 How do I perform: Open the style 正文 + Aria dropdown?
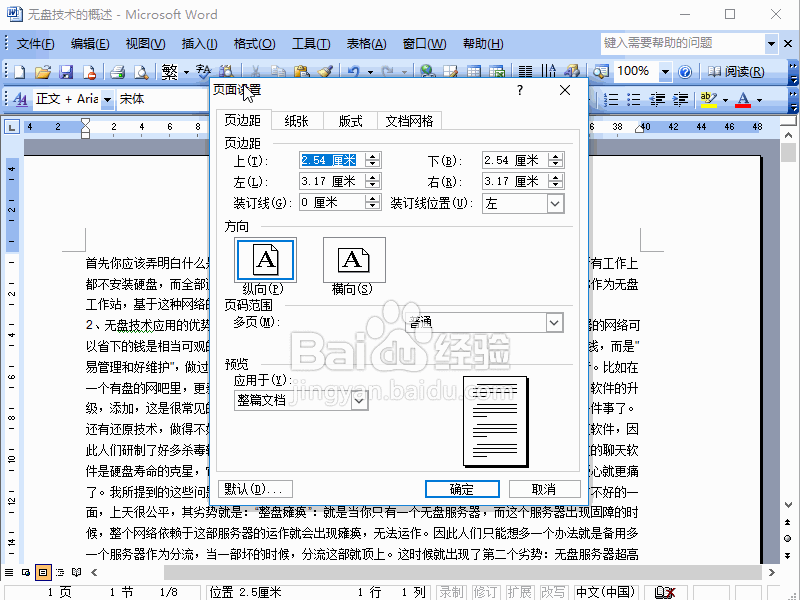107,99
